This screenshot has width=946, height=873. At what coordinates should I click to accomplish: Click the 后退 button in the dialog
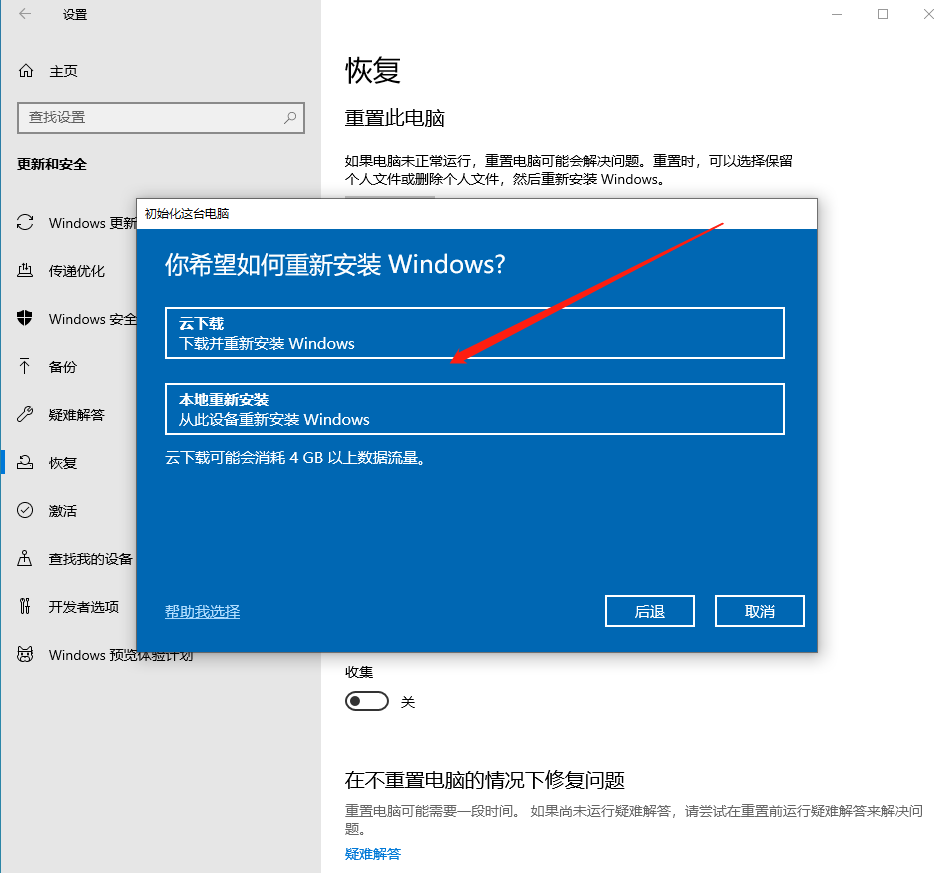[649, 610]
